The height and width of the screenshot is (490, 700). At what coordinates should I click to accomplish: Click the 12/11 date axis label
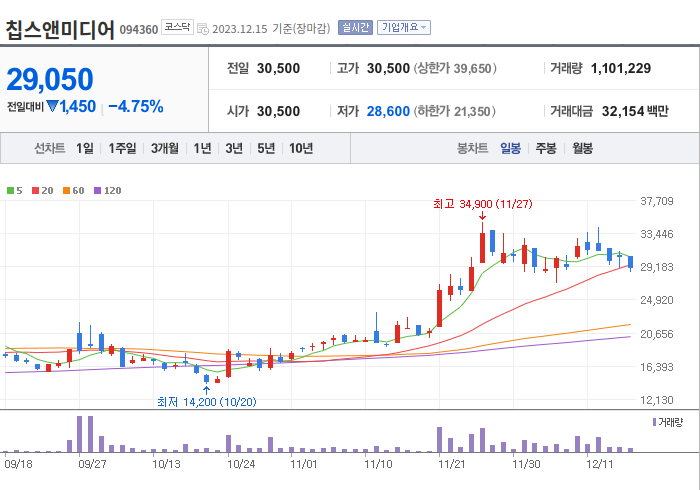point(600,464)
